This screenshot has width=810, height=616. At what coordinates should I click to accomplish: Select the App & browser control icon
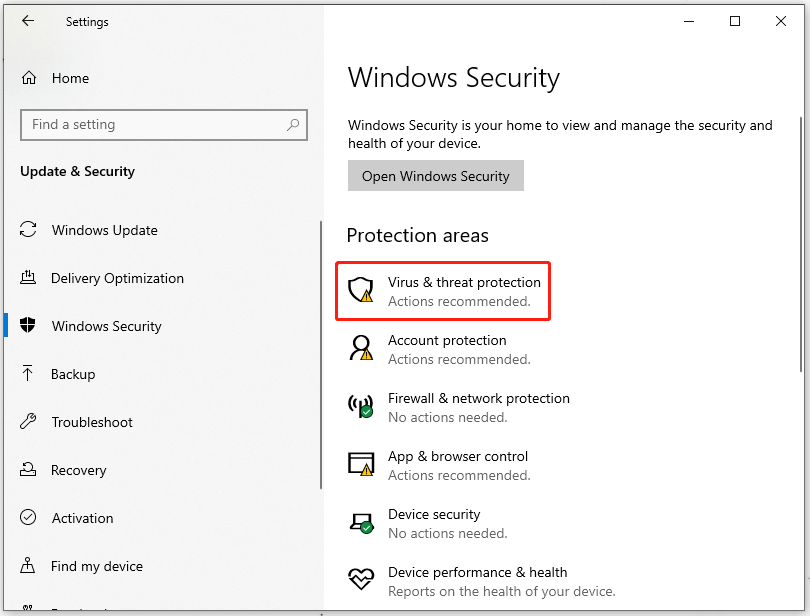point(360,464)
